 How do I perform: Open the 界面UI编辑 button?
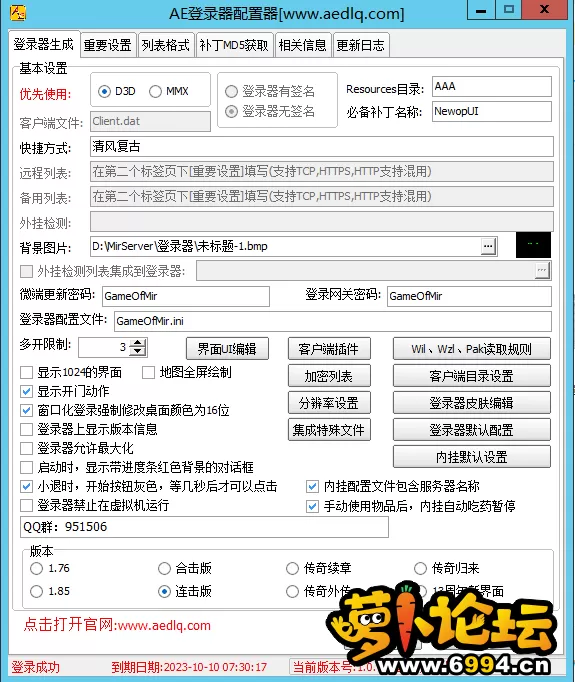point(227,349)
